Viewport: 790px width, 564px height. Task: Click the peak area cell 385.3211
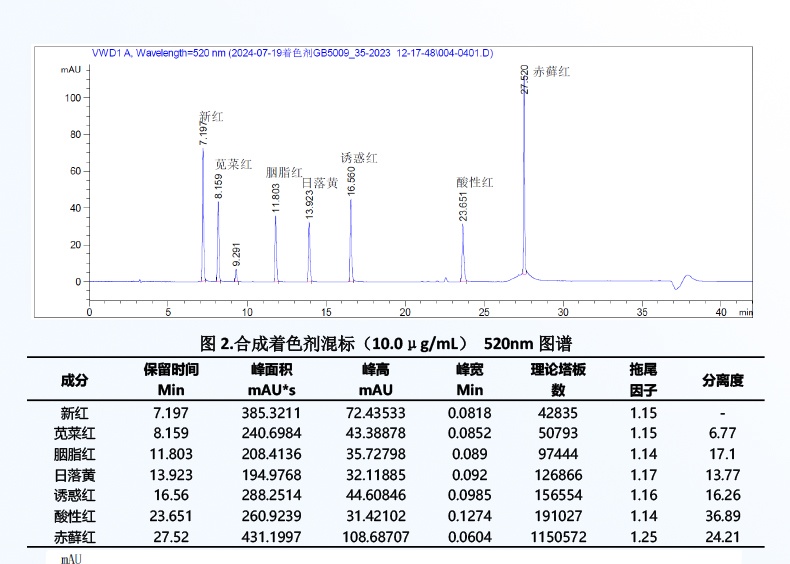pyautogui.click(x=272, y=413)
